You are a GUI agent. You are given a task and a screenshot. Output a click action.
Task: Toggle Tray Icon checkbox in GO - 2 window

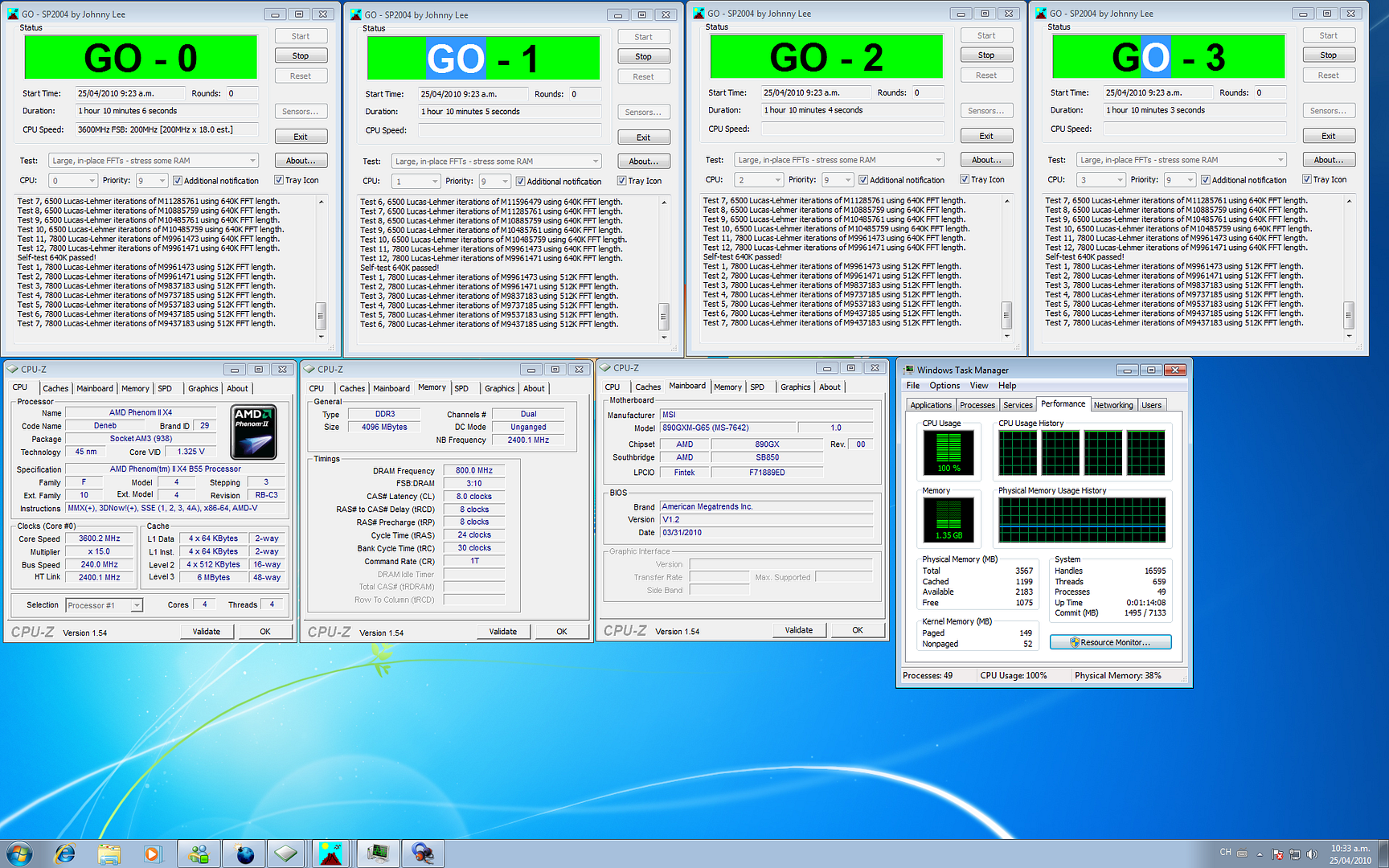coord(965,179)
